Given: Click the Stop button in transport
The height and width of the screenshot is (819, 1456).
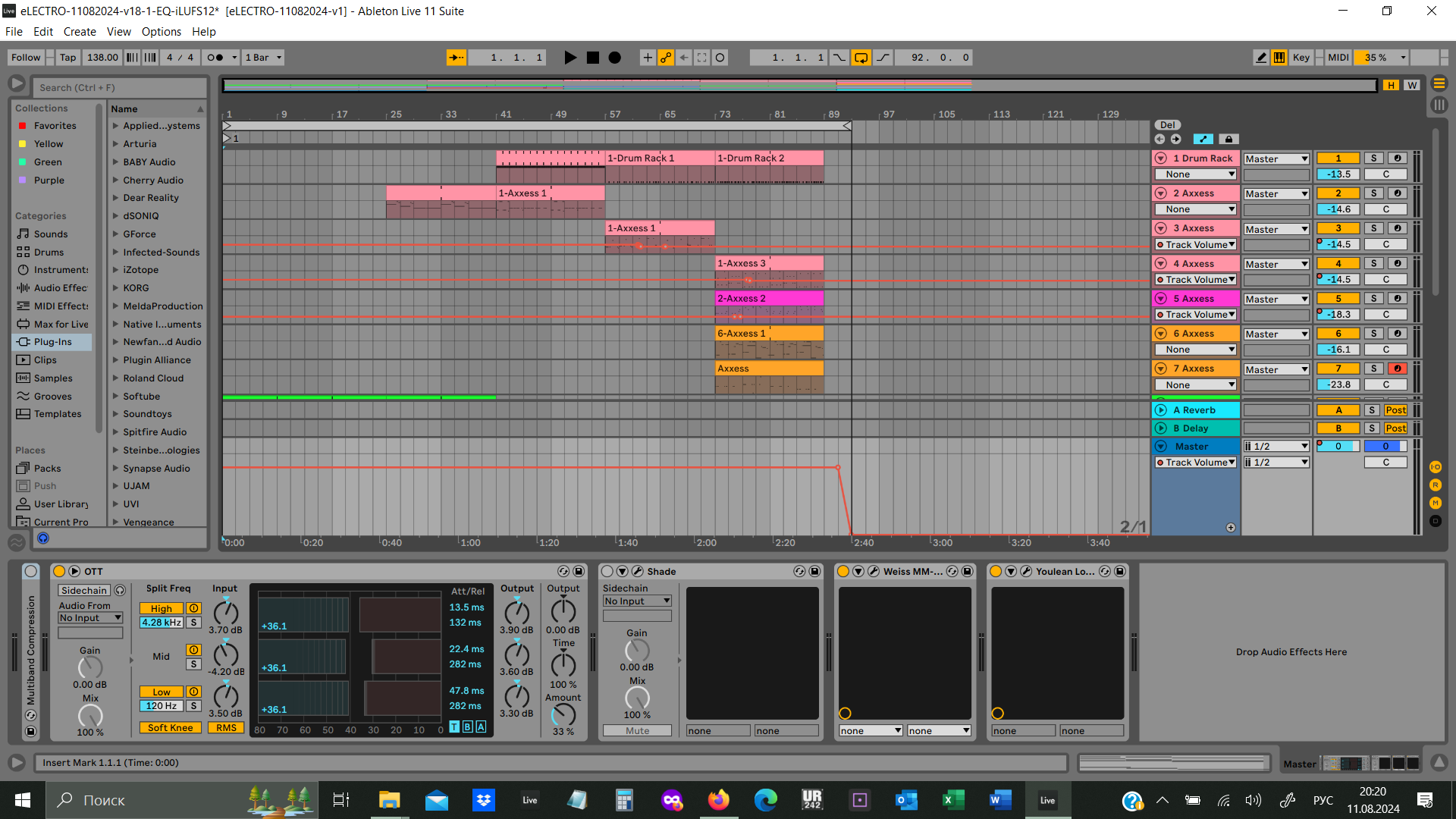Looking at the screenshot, I should pyautogui.click(x=593, y=58).
